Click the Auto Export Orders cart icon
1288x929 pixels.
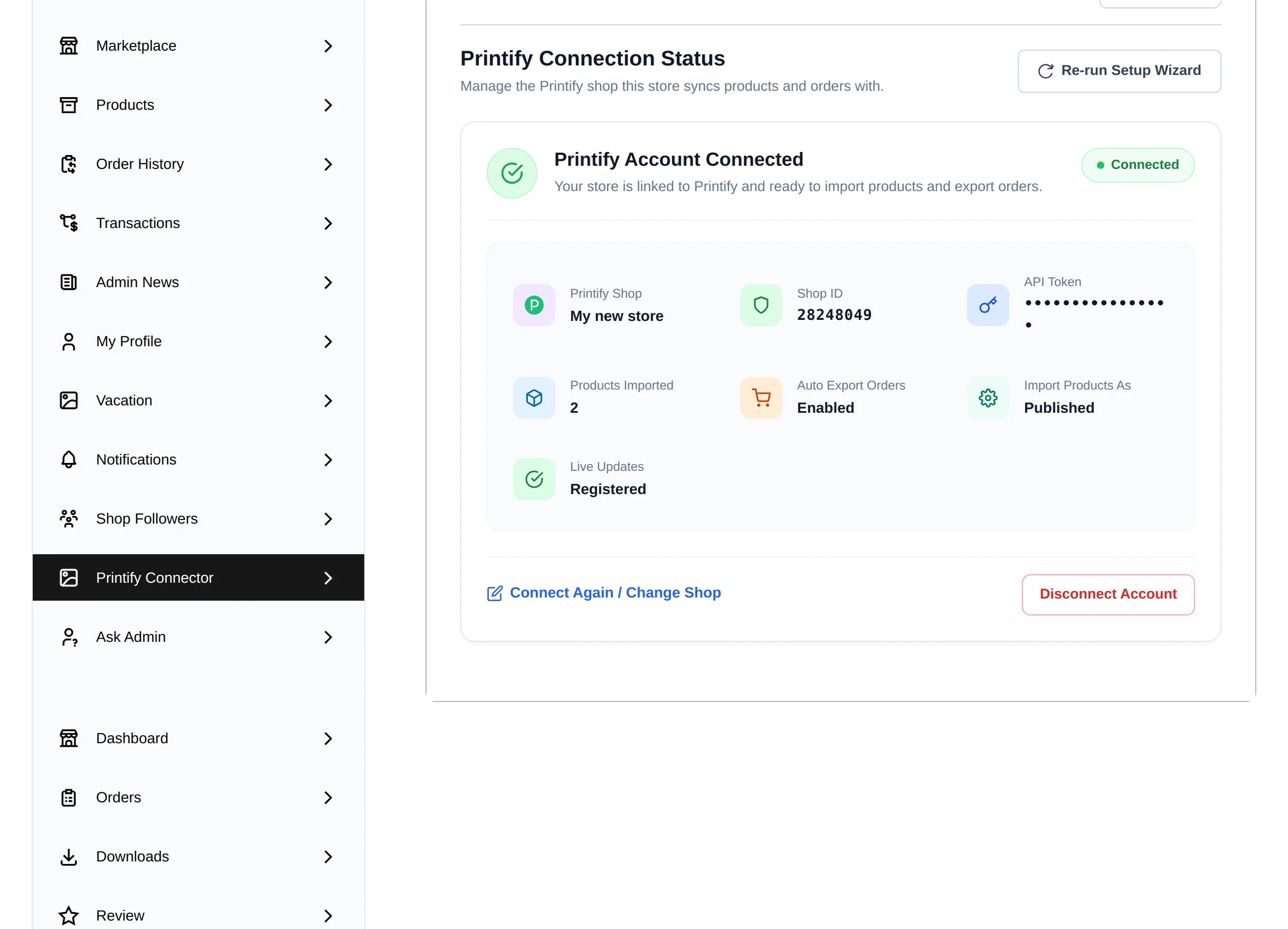click(761, 397)
